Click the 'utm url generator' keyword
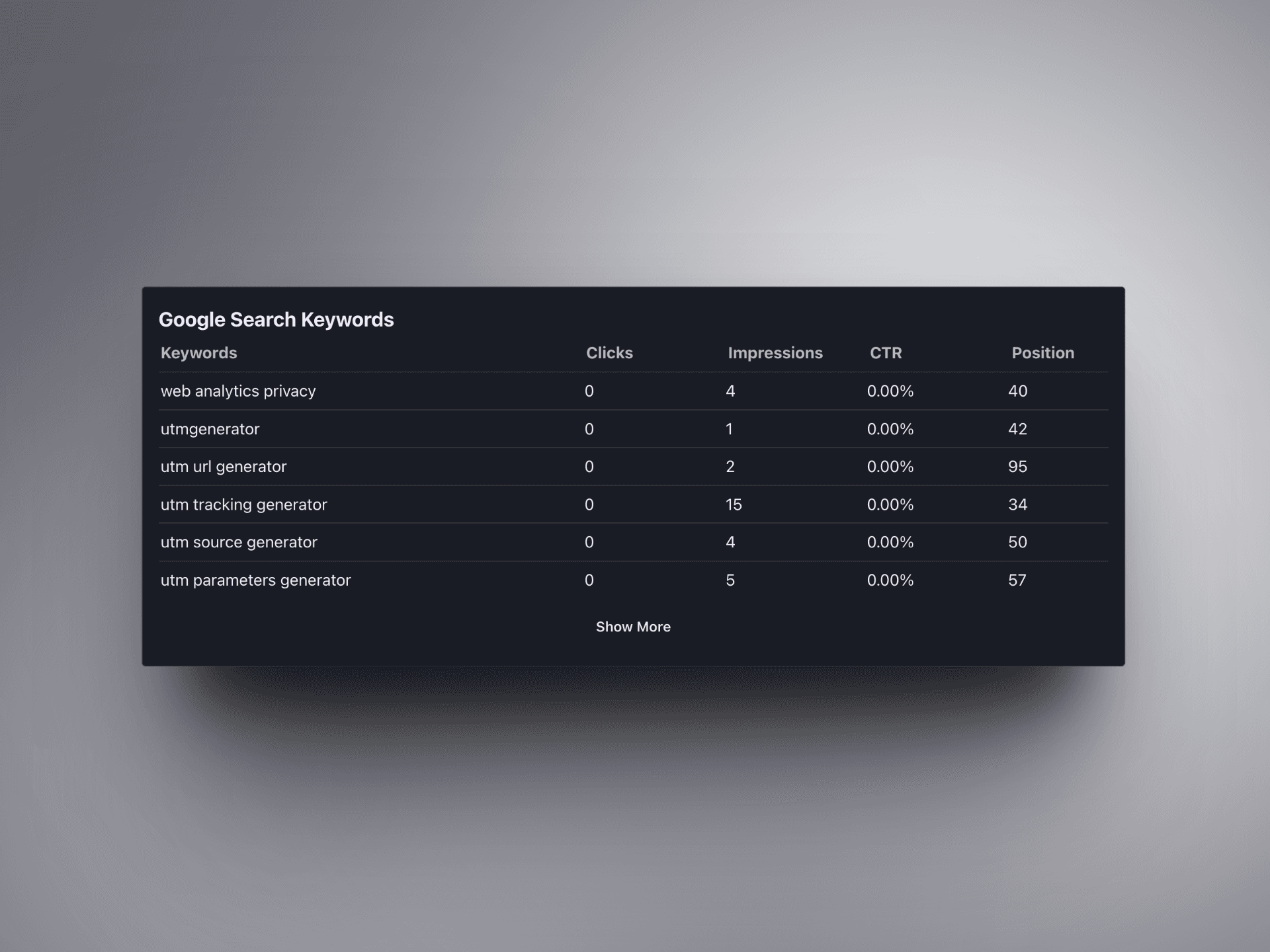This screenshot has height=952, width=1270. click(224, 467)
